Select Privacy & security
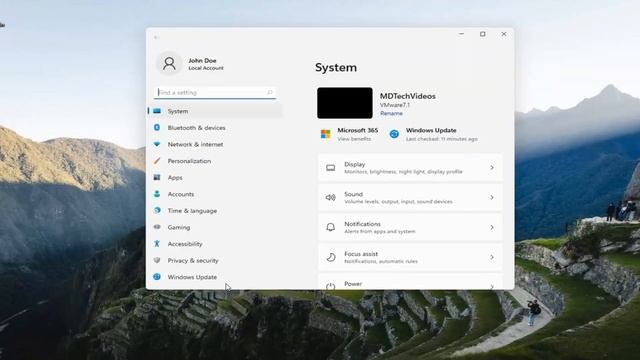 point(215,260)
